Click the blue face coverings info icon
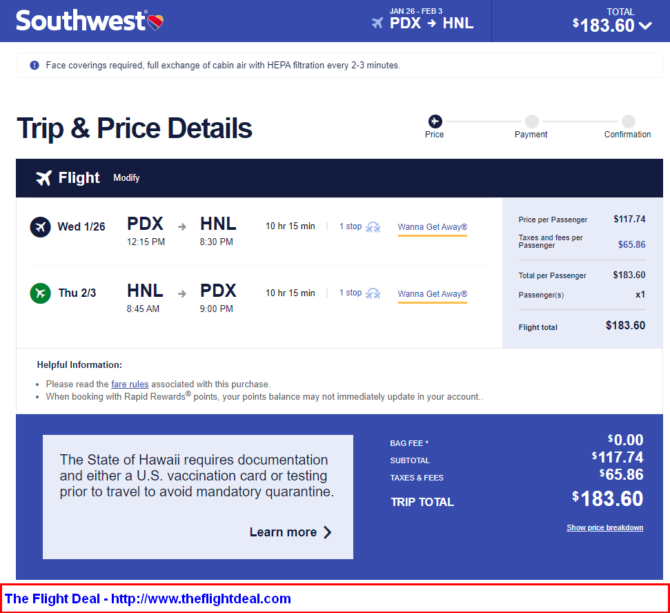This screenshot has width=670, height=613. (x=34, y=65)
